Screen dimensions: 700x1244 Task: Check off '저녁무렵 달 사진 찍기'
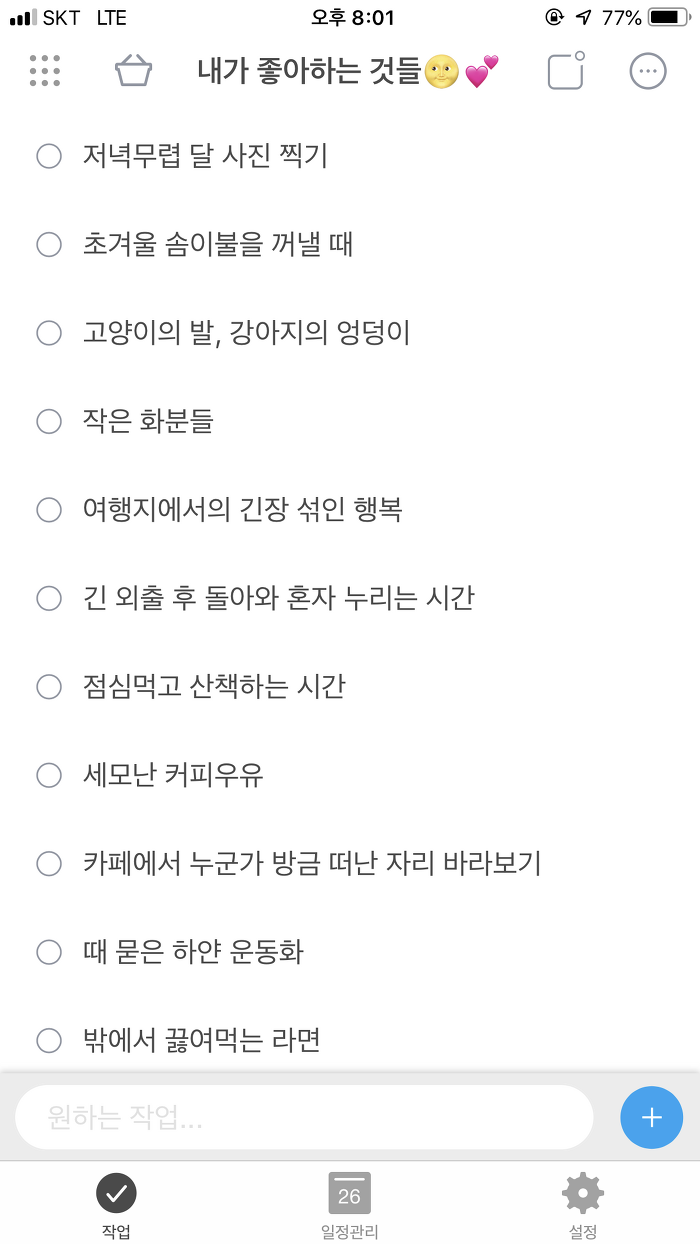click(49, 156)
